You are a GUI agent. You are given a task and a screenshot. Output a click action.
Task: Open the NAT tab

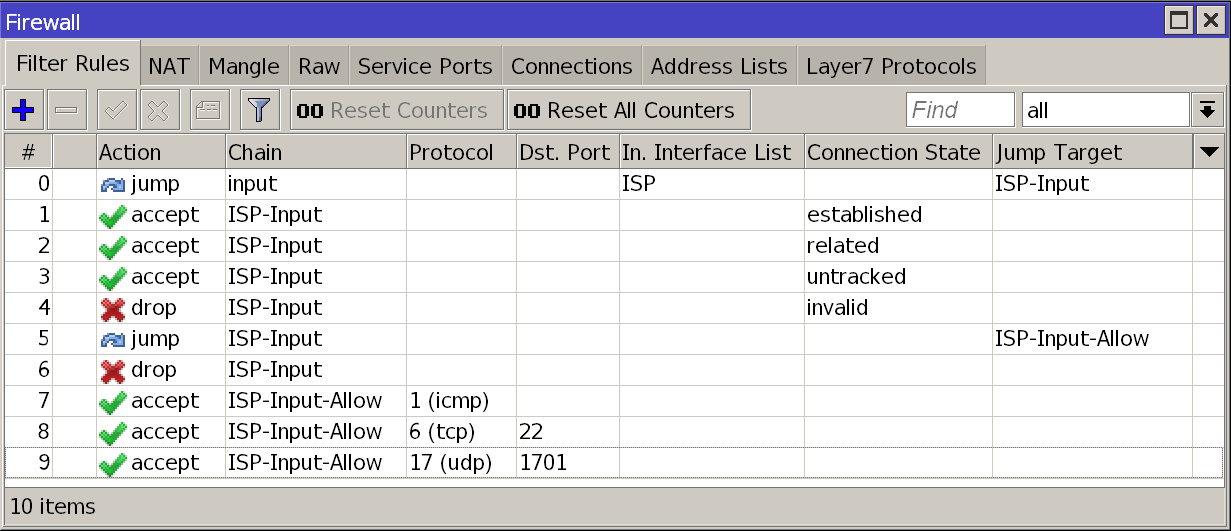[x=169, y=67]
